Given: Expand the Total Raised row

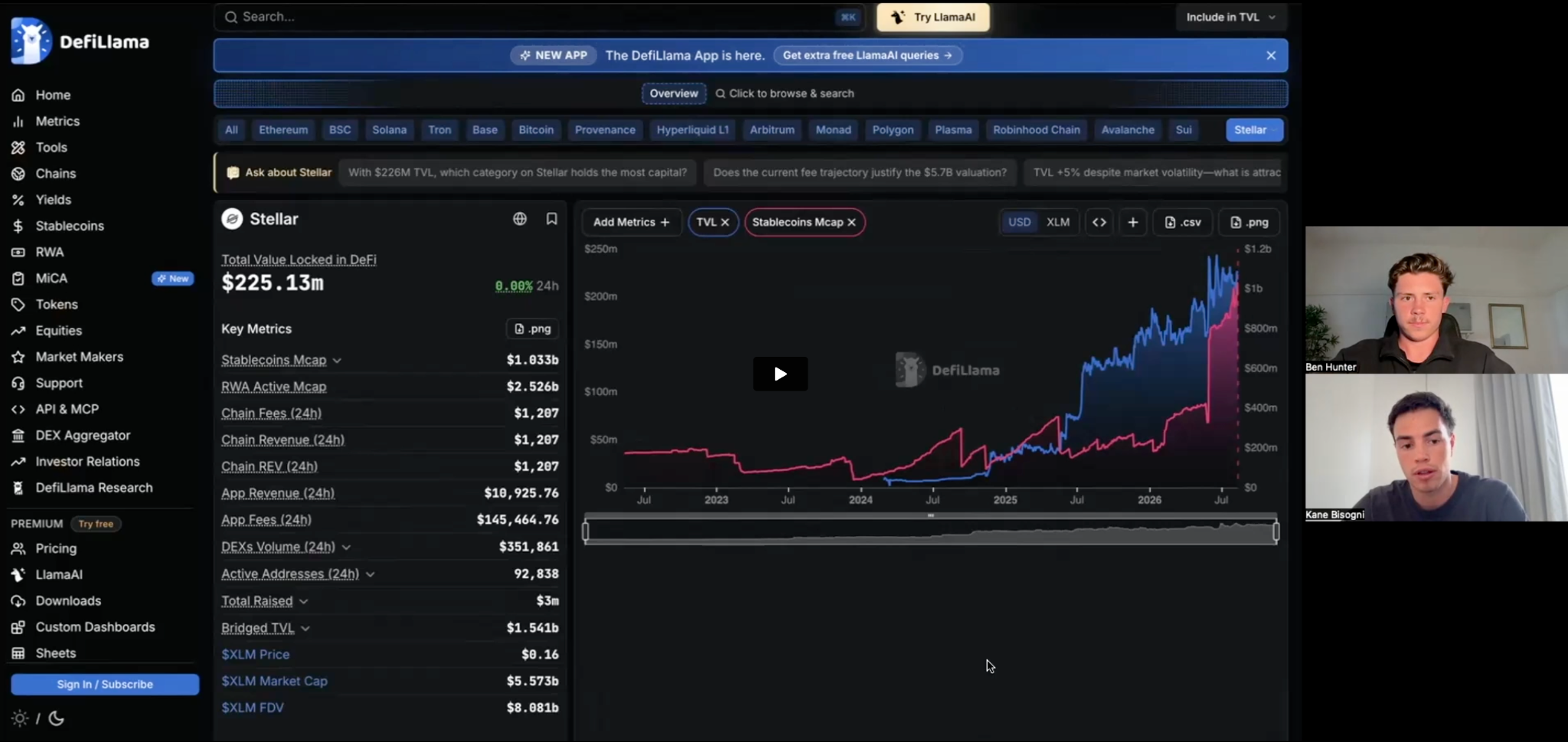Looking at the screenshot, I should (x=304, y=602).
